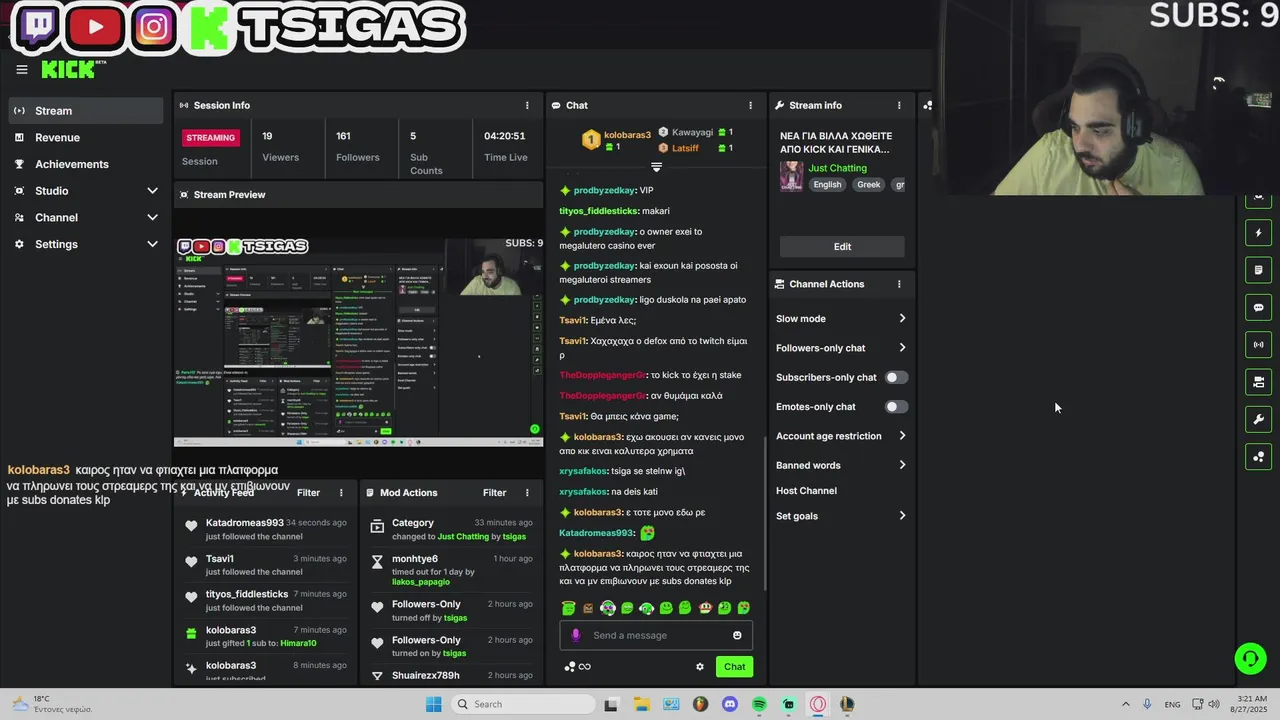Toggle Emotes-only chat switch

point(896,407)
